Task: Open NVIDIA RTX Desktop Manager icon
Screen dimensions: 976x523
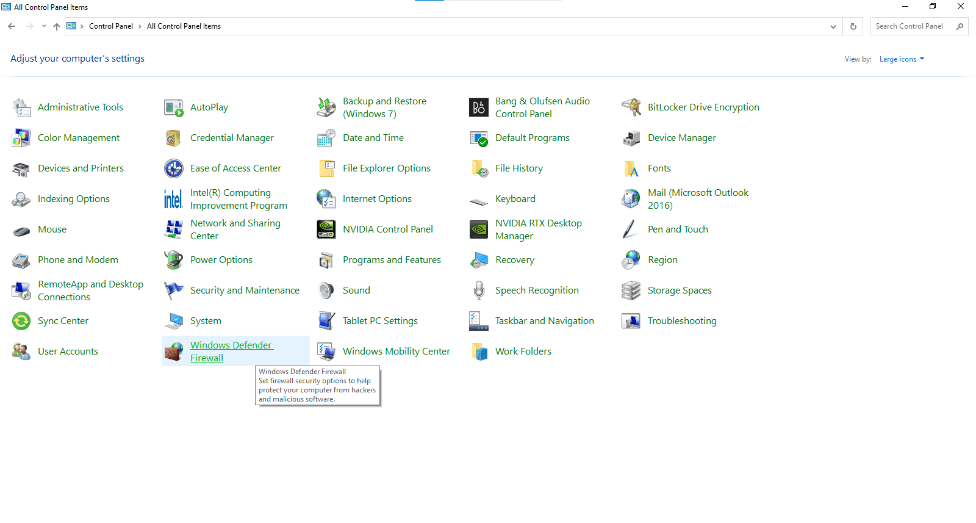Action: [x=479, y=229]
